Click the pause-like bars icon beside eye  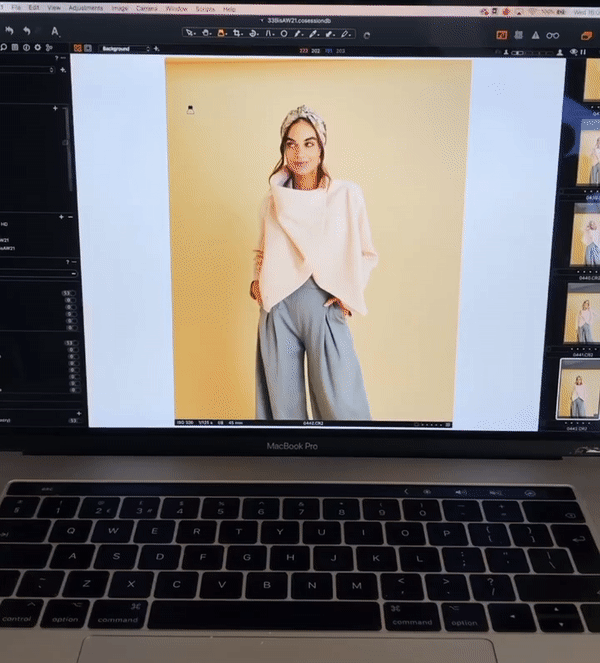584,52
